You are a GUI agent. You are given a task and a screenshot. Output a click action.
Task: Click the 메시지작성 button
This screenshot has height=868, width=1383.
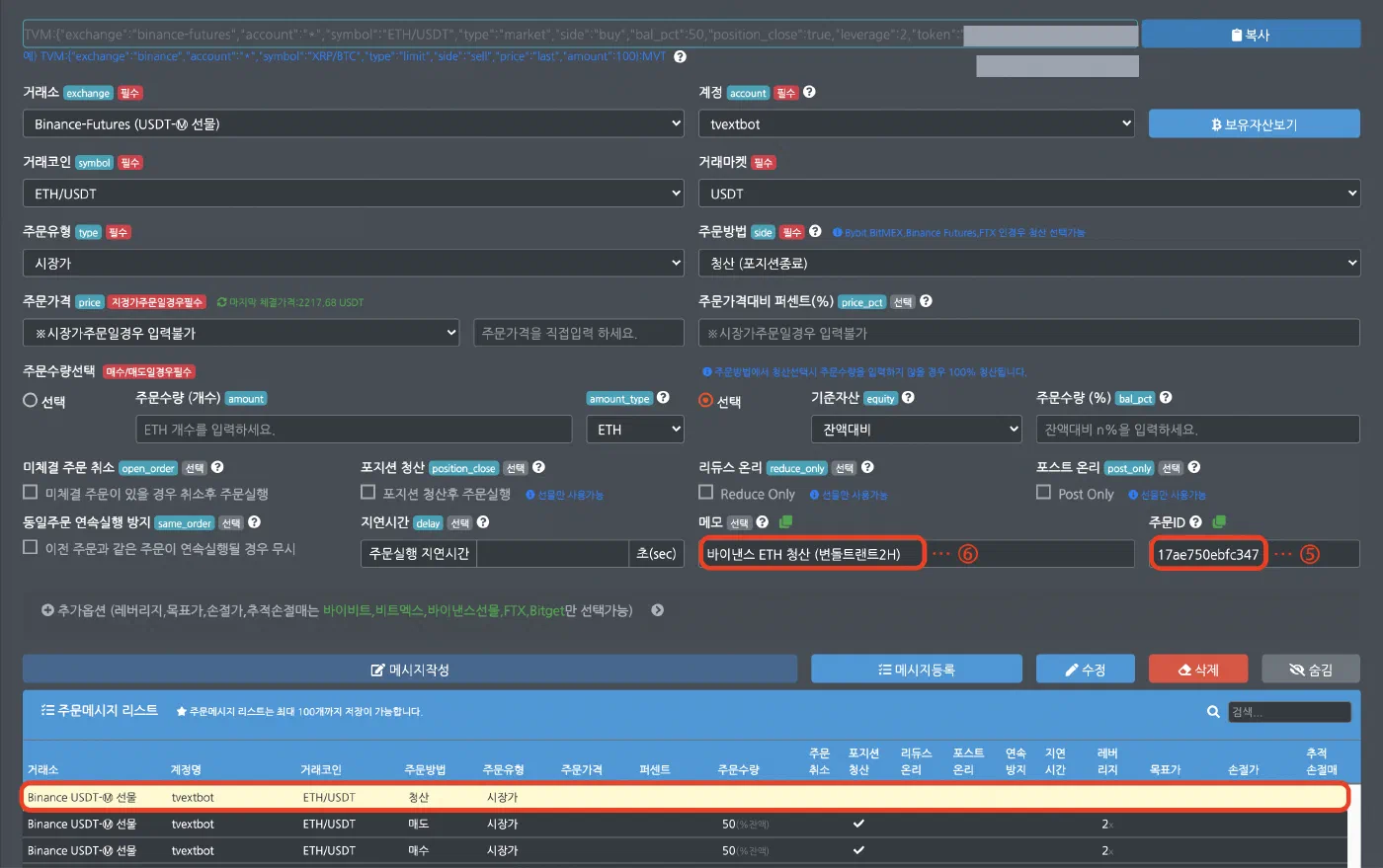pyautogui.click(x=410, y=669)
